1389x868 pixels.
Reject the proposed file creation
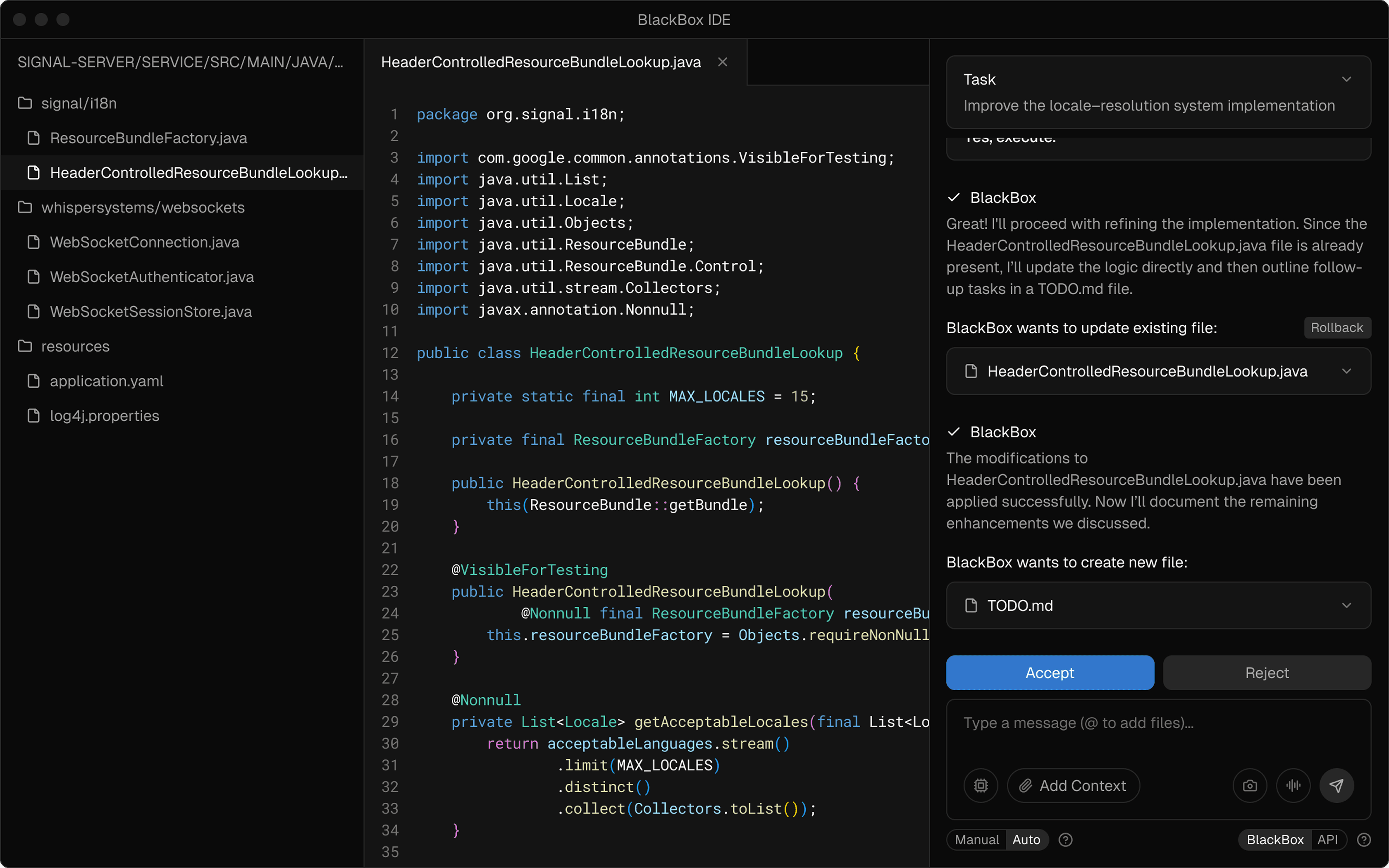click(1266, 673)
